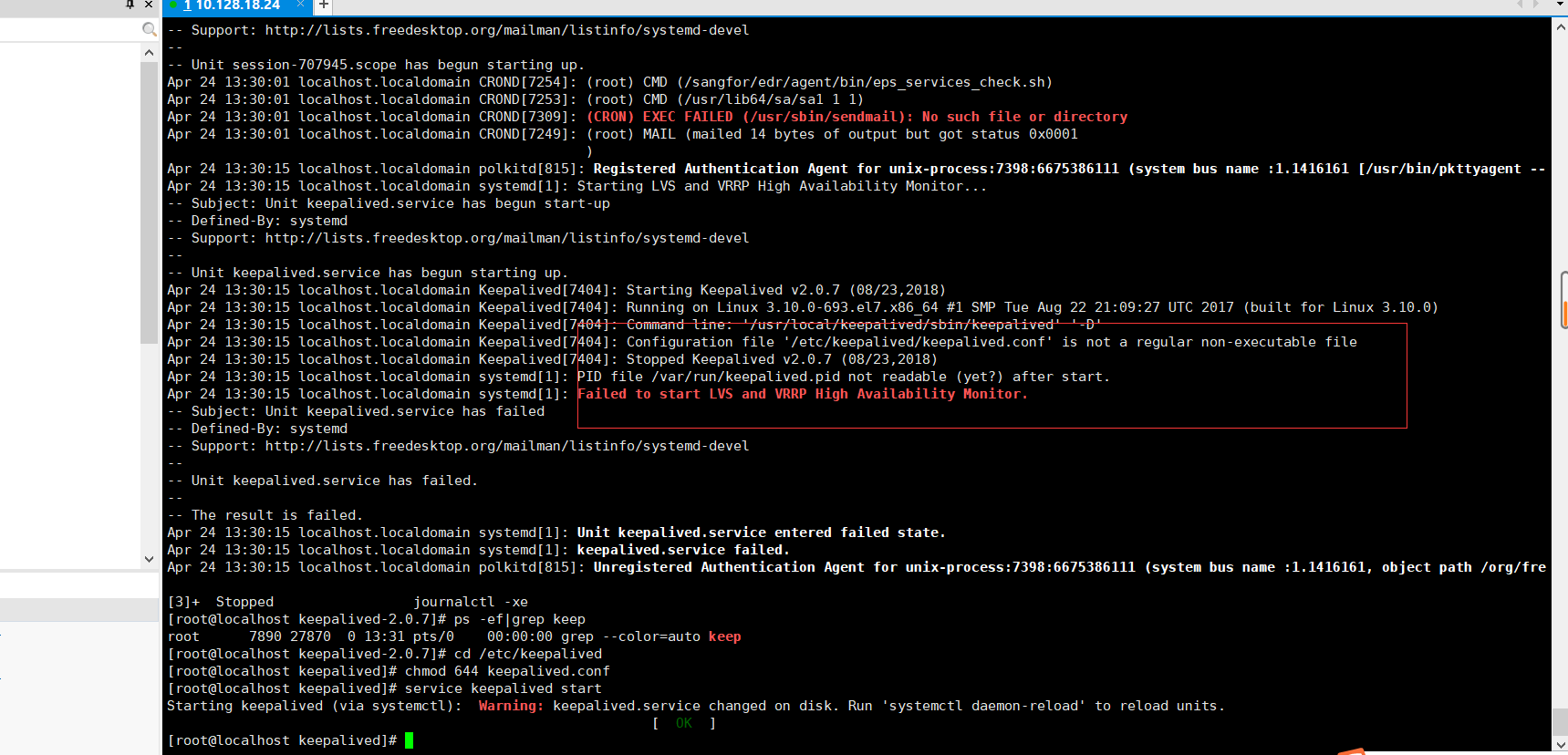Click the terminal scrollbar up arrow
This screenshot has height=755, width=1568.
(x=1560, y=27)
